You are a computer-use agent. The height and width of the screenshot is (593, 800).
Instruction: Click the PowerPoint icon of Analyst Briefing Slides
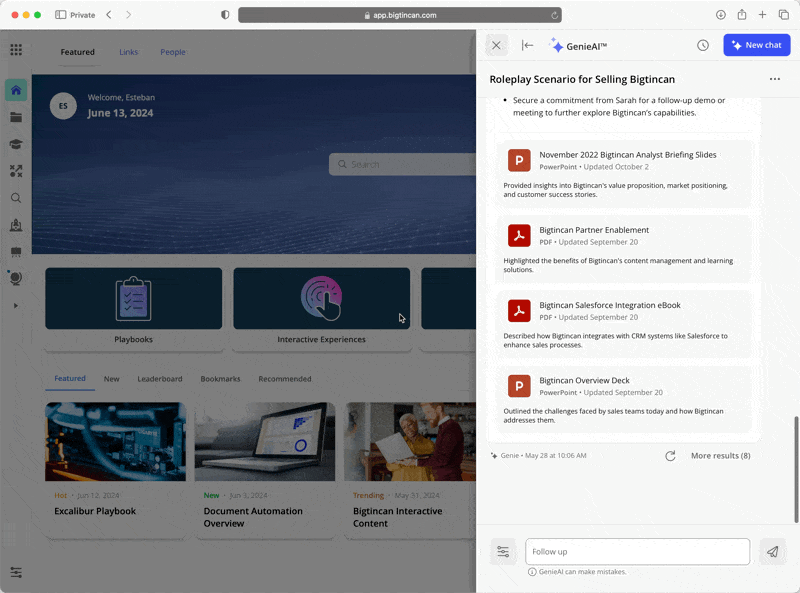point(519,160)
